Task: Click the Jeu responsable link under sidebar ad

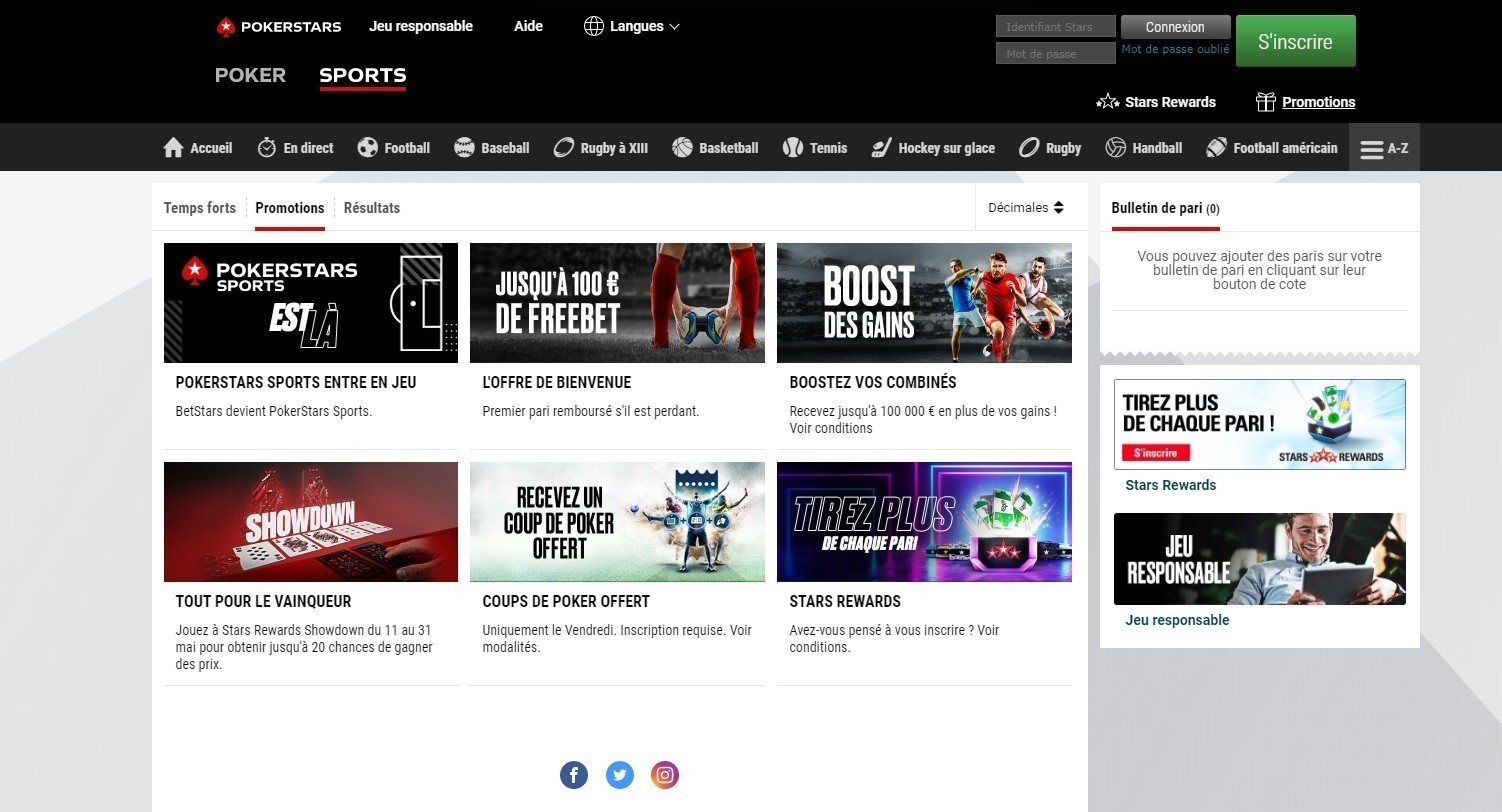Action: click(x=1177, y=620)
